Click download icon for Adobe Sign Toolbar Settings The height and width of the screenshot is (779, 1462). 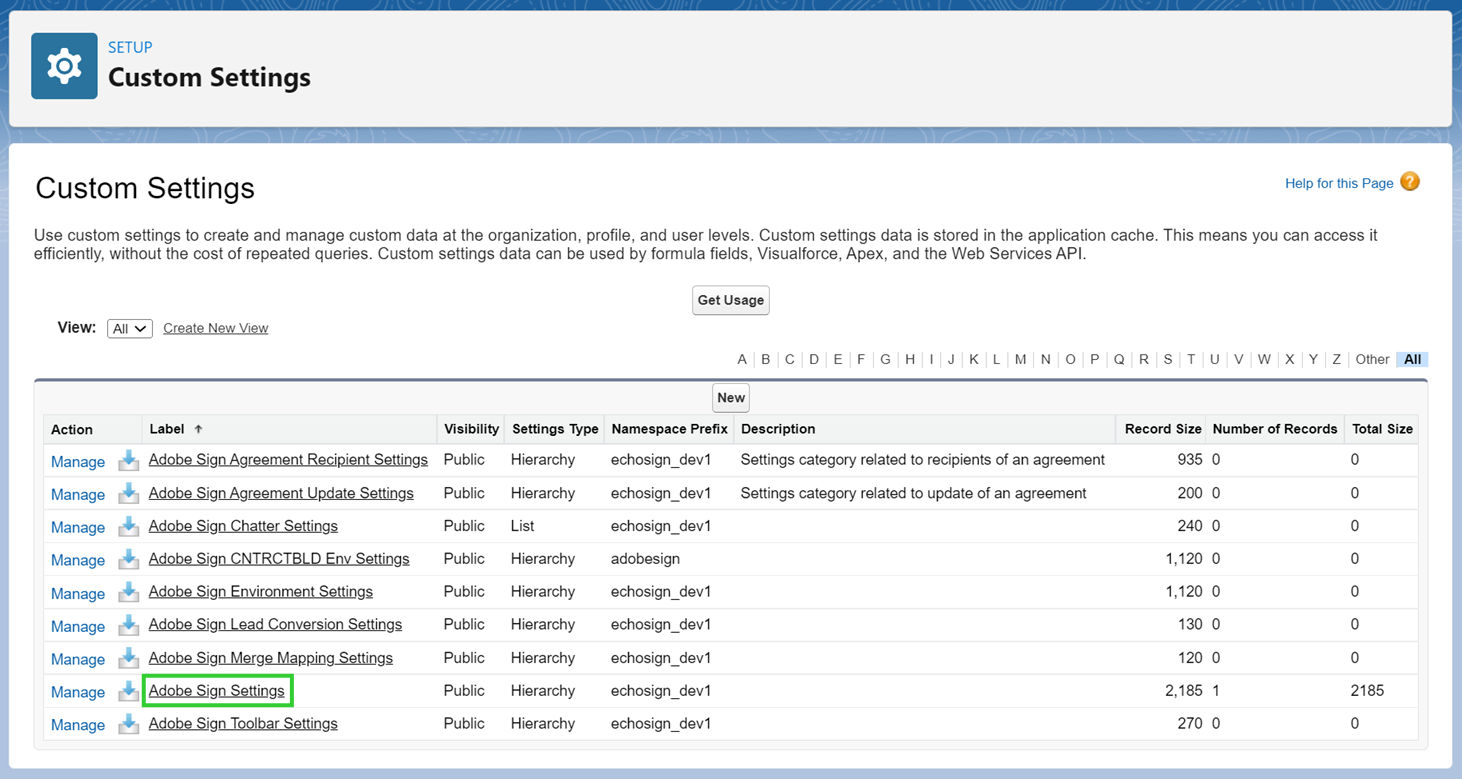pos(128,725)
